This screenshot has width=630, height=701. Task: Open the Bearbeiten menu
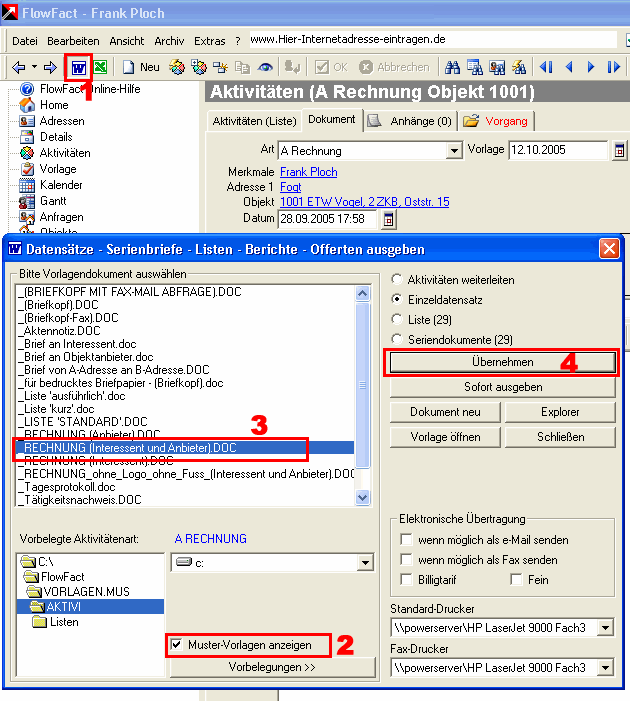click(73, 41)
